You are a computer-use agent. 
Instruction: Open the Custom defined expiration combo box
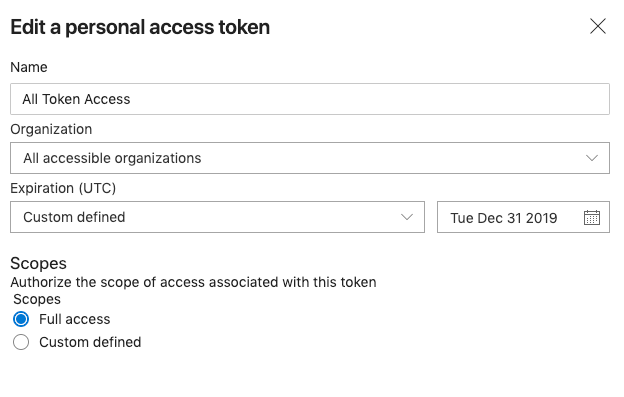pyautogui.click(x=217, y=217)
